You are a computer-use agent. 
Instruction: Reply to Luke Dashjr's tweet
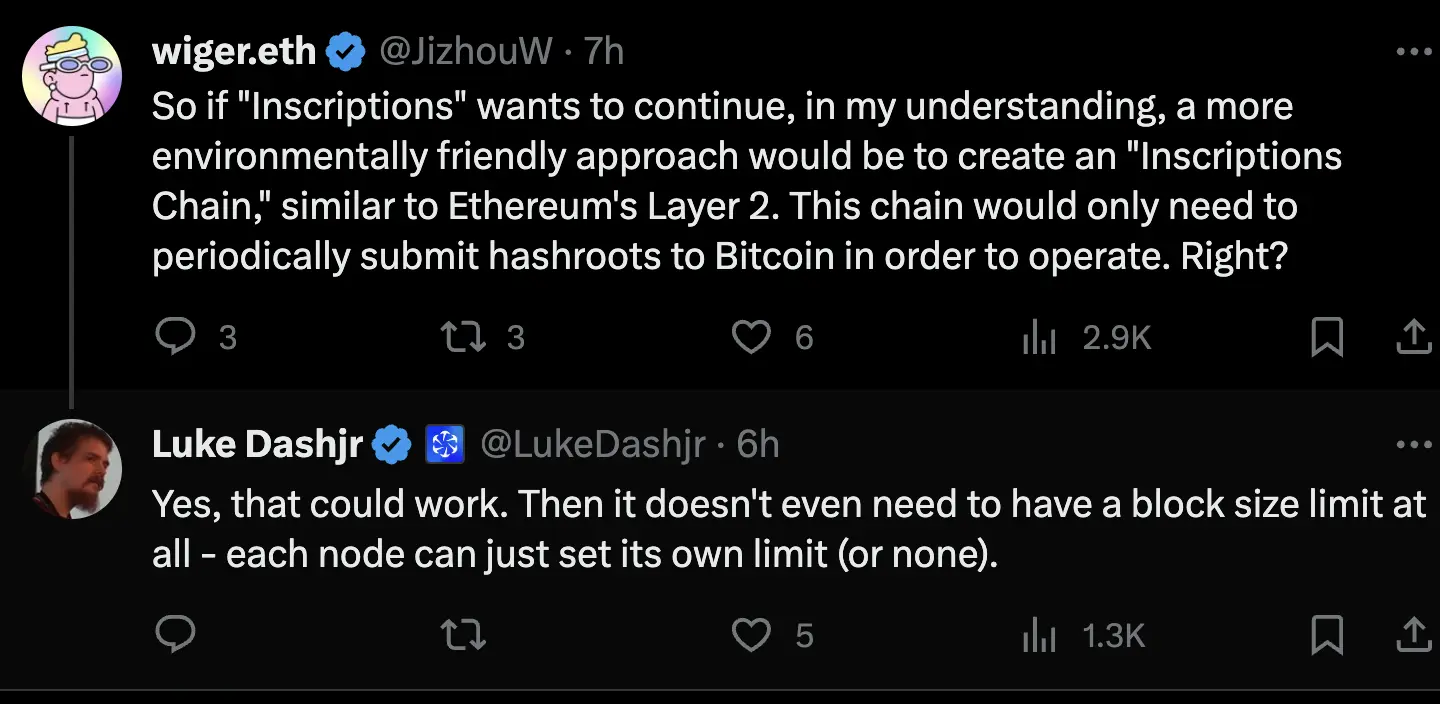click(176, 635)
